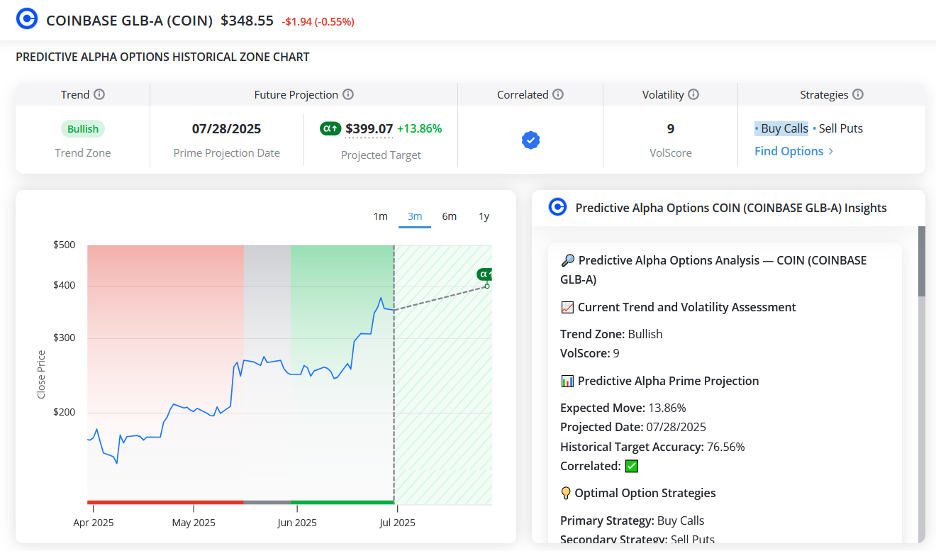
Task: Click the alpha target marker on the chart projection
Action: 484,274
